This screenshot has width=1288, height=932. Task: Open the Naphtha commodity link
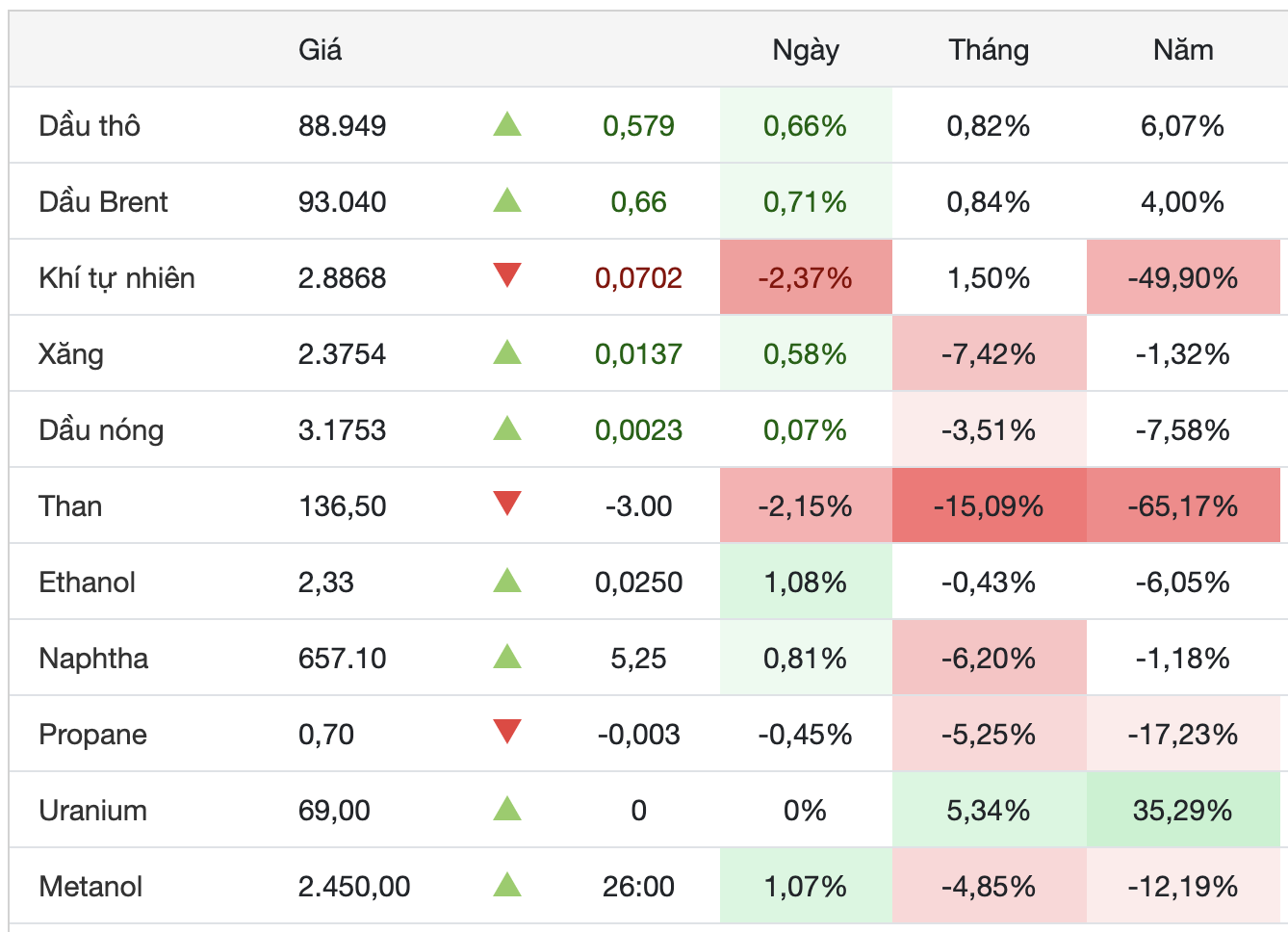coord(93,659)
